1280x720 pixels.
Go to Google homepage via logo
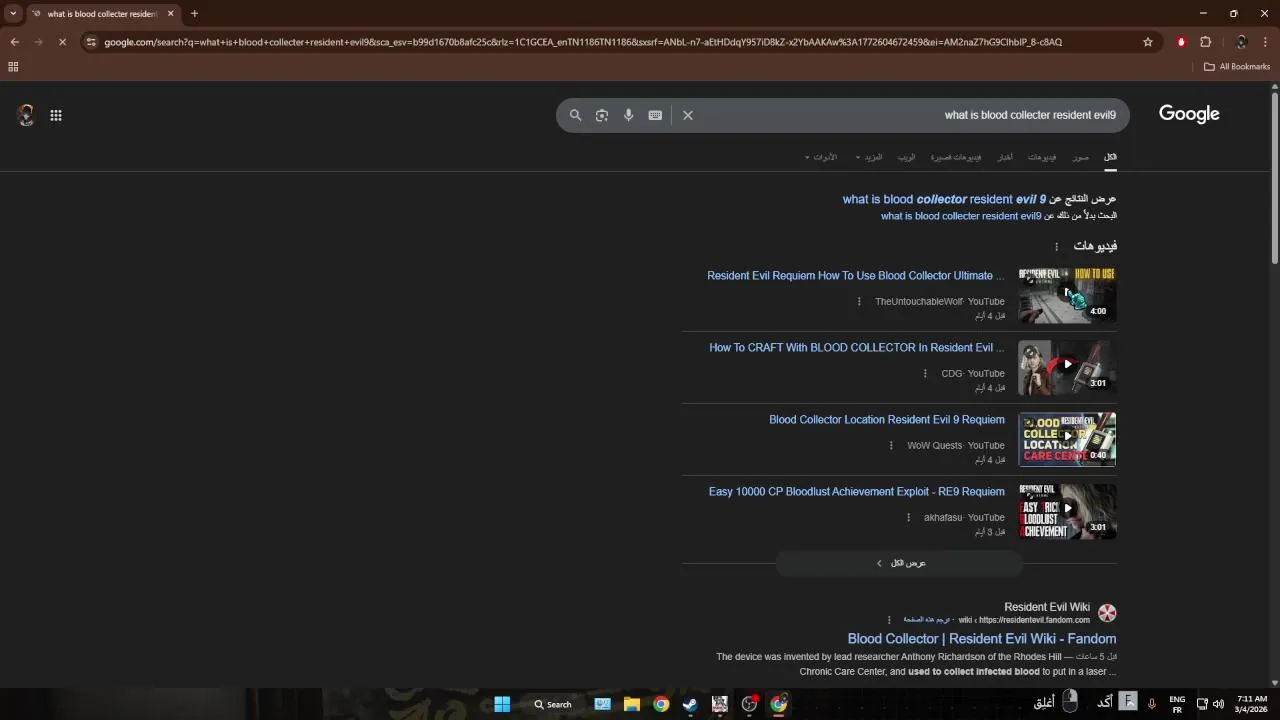(1189, 114)
